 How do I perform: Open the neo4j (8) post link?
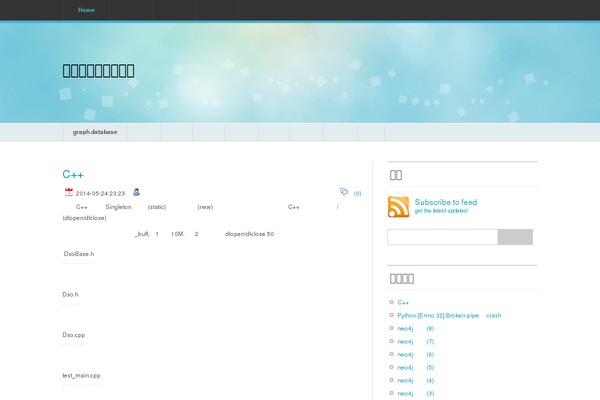point(416,328)
